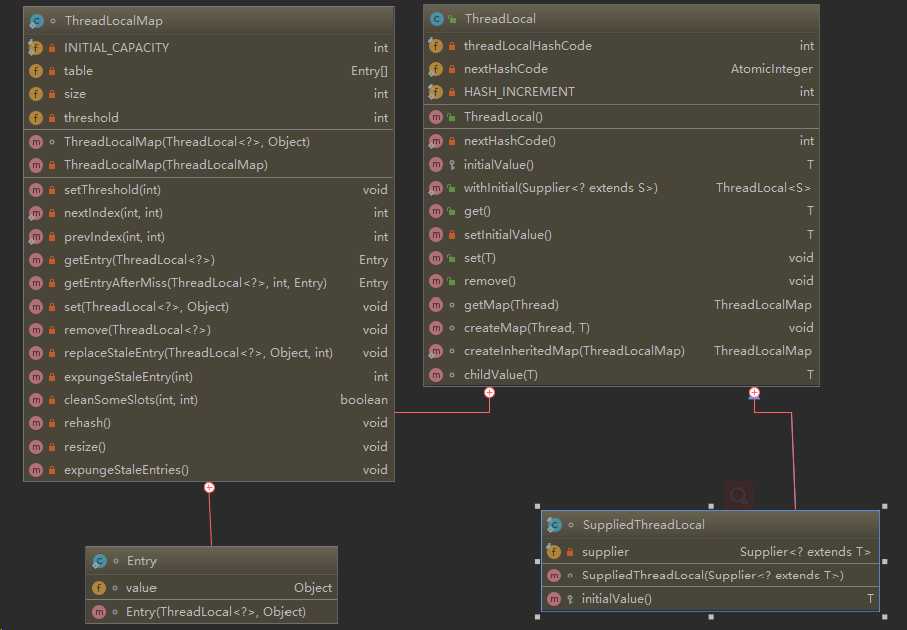Select set(ThreadLocal<?>, Object) method
This screenshot has height=630, width=907.
tap(209, 307)
